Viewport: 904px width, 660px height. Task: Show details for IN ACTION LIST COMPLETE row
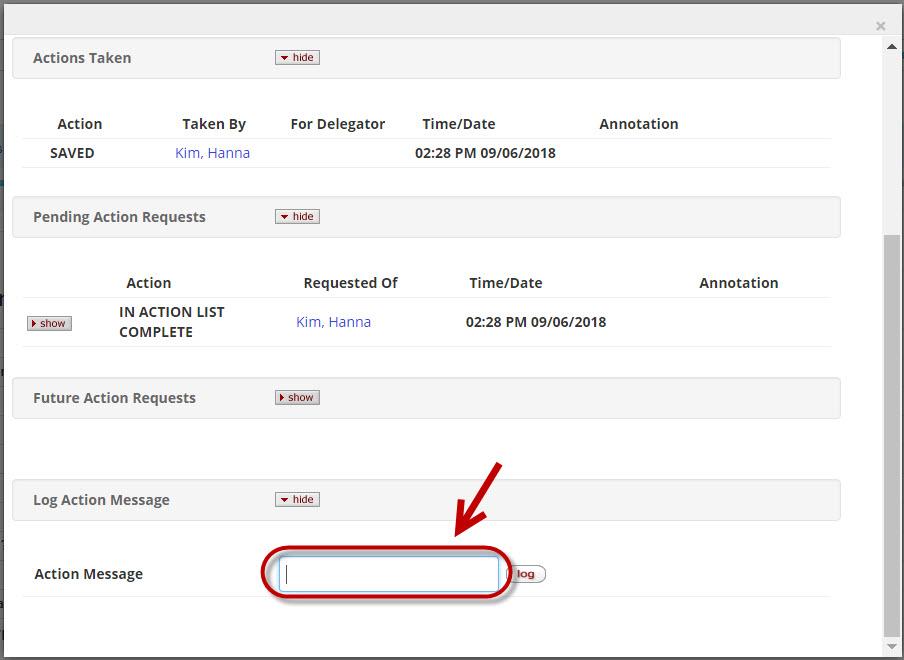[50, 323]
